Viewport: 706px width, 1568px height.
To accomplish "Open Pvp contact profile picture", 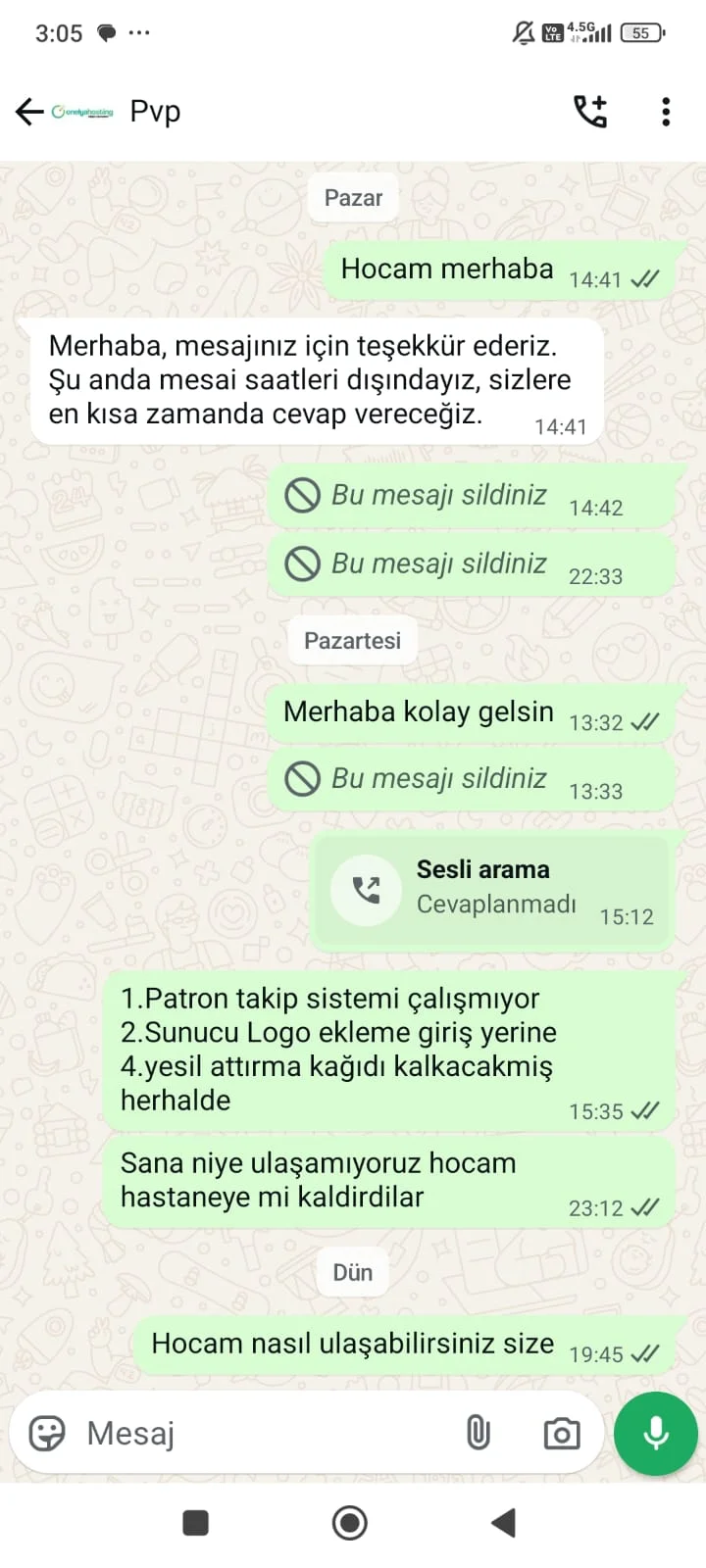I will (82, 112).
